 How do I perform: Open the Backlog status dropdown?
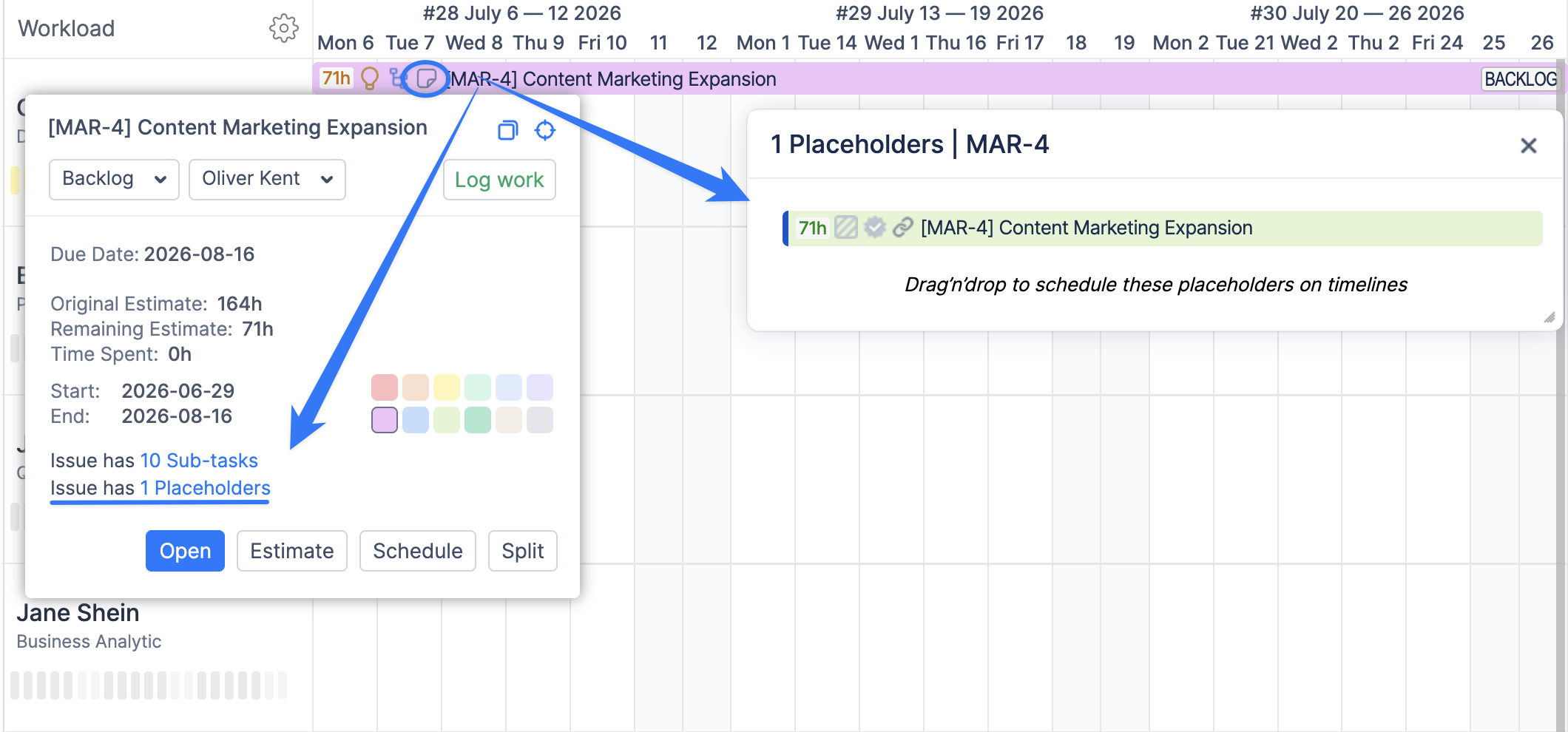(x=114, y=179)
